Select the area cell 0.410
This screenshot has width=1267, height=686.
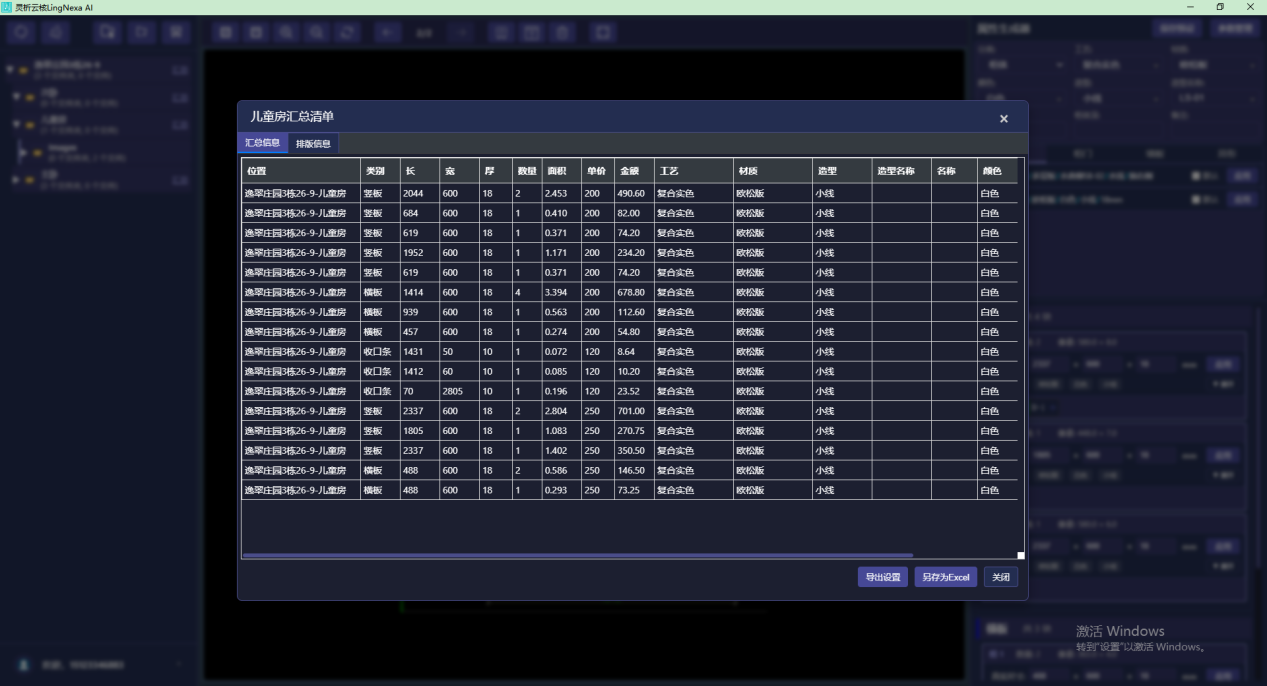coord(561,213)
